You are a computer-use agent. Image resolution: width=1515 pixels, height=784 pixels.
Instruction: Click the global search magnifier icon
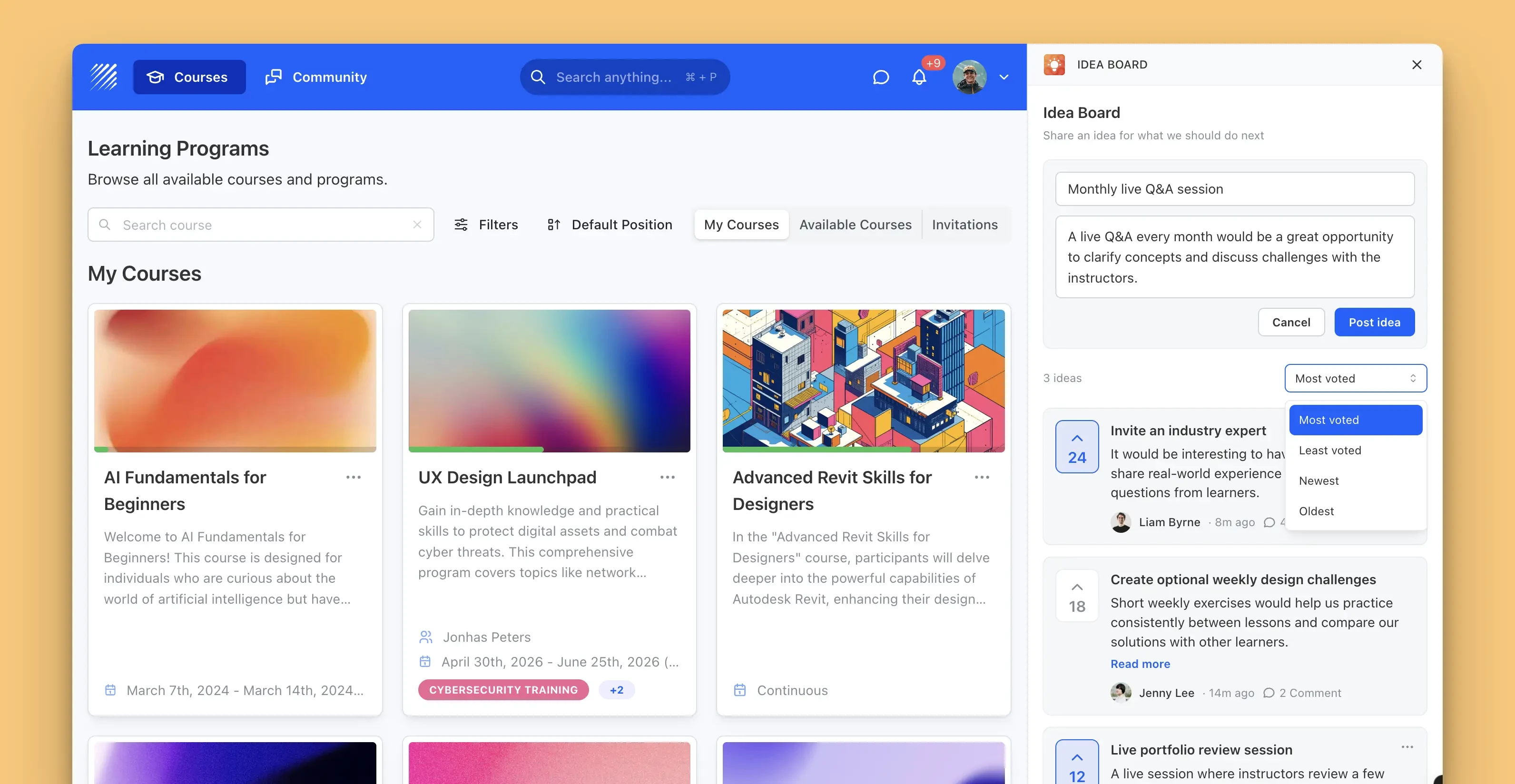click(x=538, y=77)
